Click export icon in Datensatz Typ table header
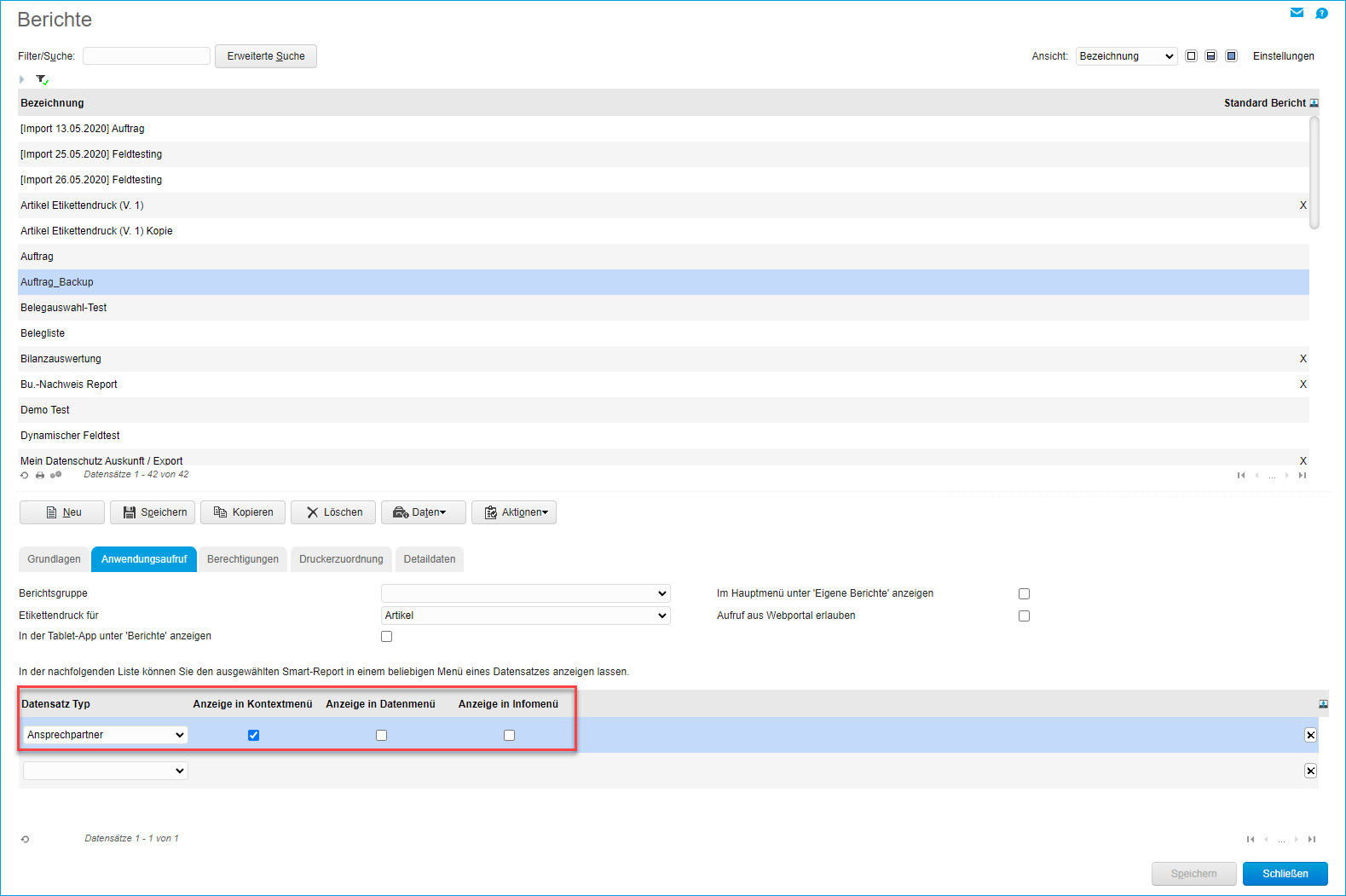The width and height of the screenshot is (1346, 896). 1323,704
